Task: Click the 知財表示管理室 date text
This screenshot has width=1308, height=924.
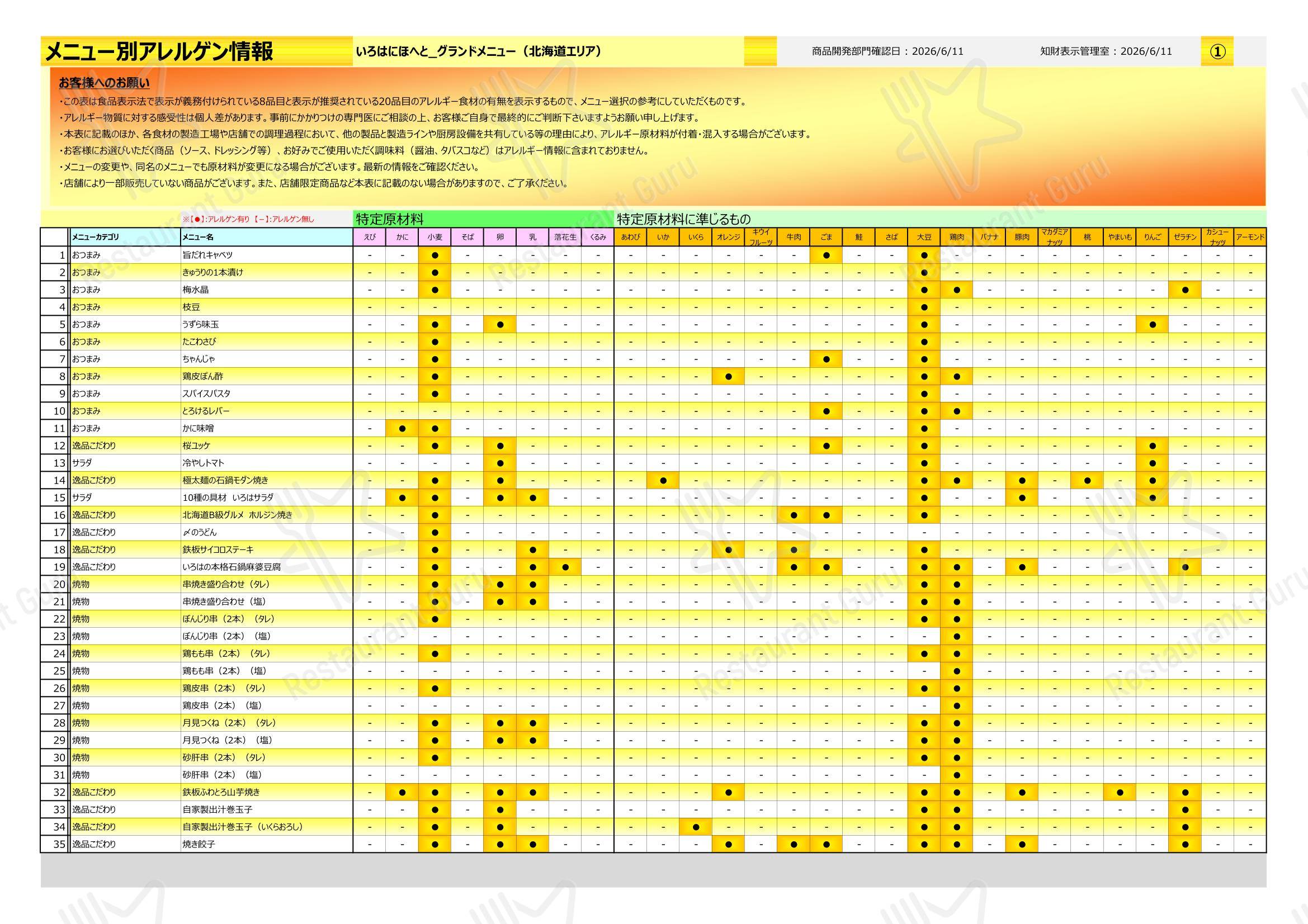Action: pyautogui.click(x=1106, y=51)
